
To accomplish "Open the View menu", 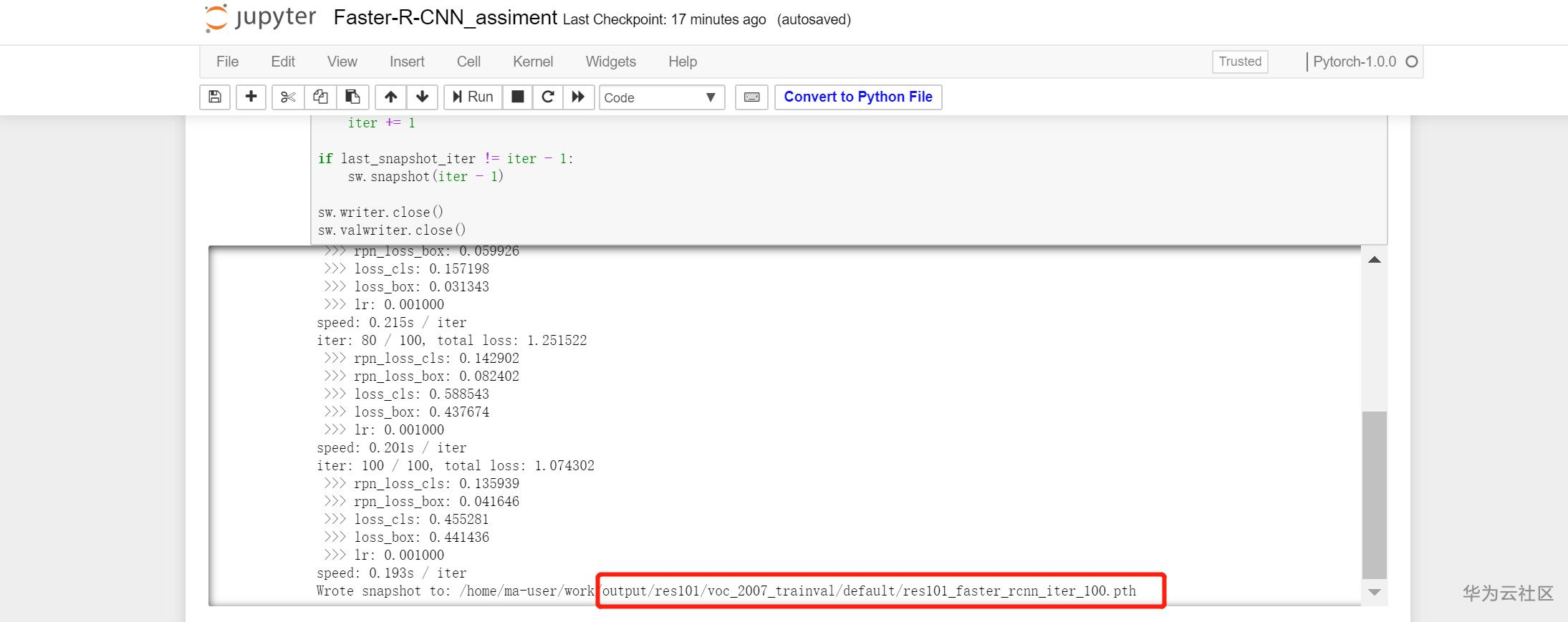I will 342,62.
